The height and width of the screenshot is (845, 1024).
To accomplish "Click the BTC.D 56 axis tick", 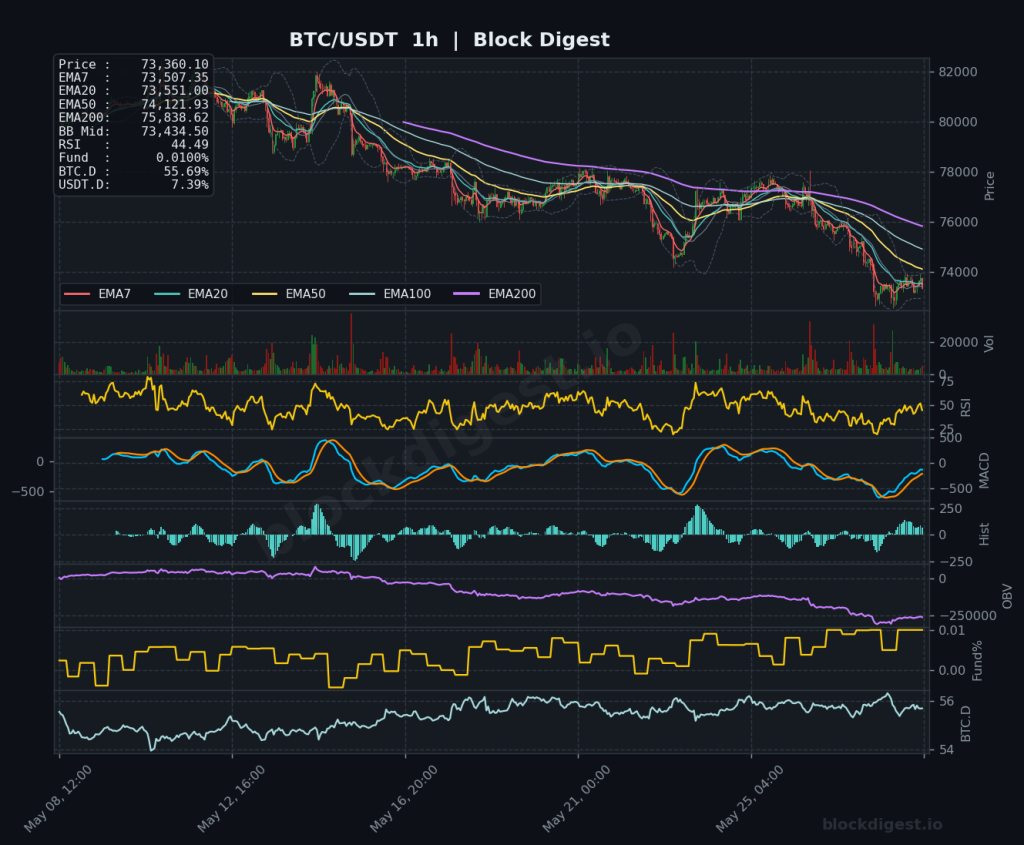I will pyautogui.click(x=946, y=701).
